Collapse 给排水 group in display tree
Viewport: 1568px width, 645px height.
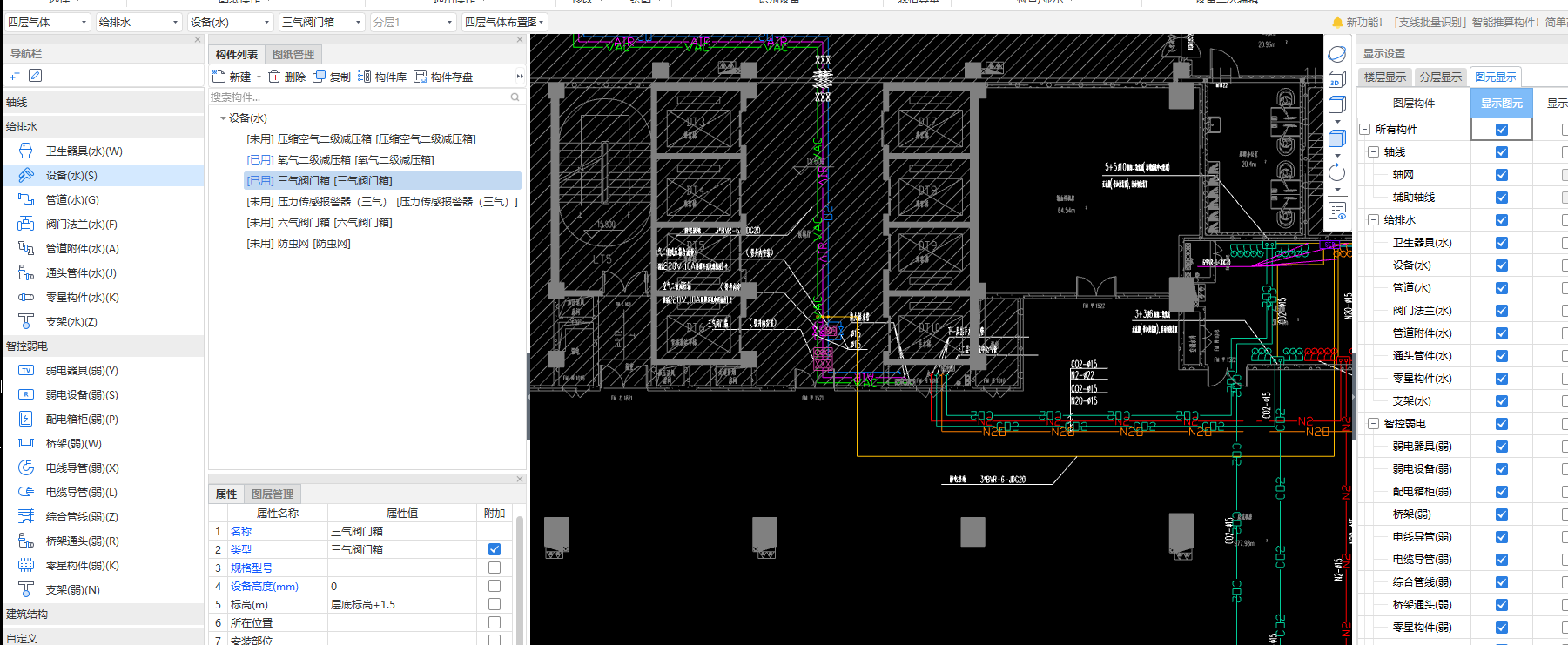[x=1373, y=220]
